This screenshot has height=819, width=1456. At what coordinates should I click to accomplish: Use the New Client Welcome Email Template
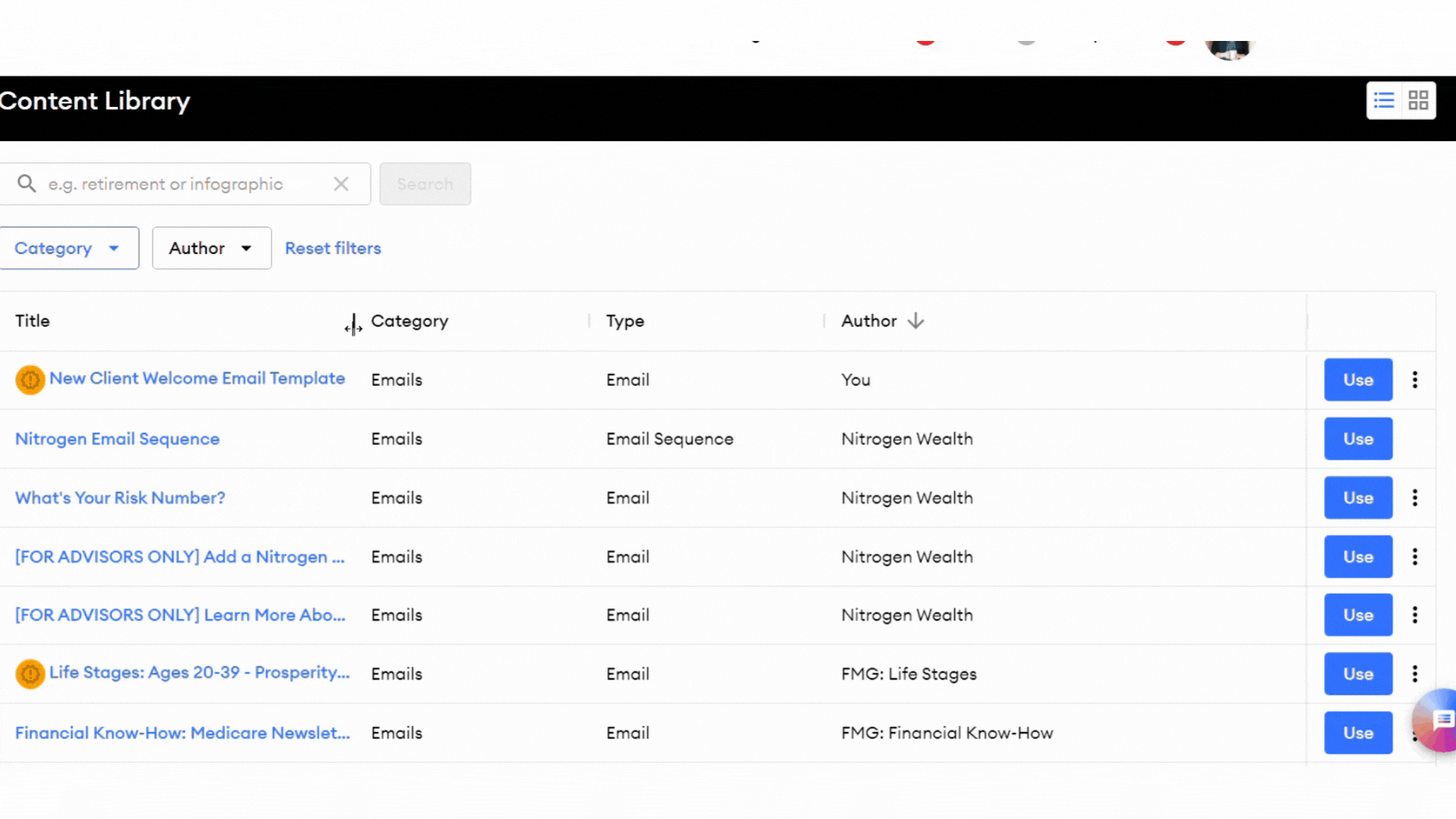coord(1358,379)
